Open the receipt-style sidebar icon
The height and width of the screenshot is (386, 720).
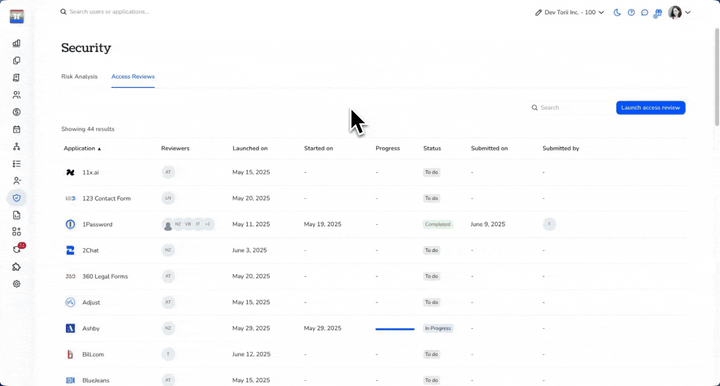17,78
